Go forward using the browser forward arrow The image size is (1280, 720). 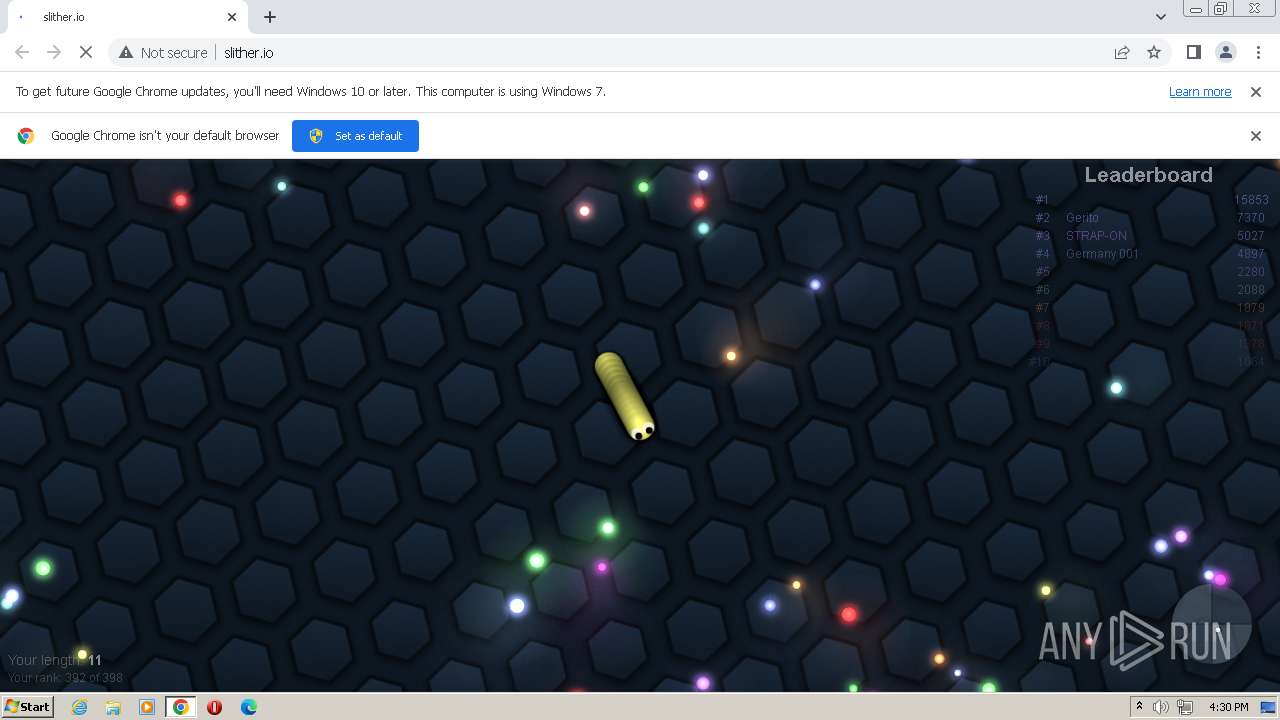pyautogui.click(x=54, y=52)
